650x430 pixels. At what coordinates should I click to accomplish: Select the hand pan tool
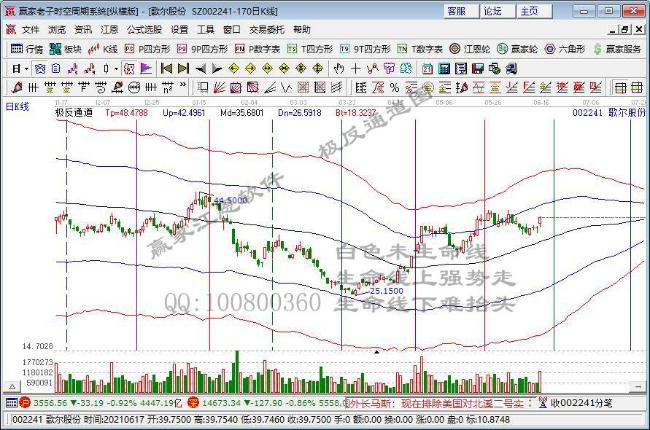[x=339, y=68]
